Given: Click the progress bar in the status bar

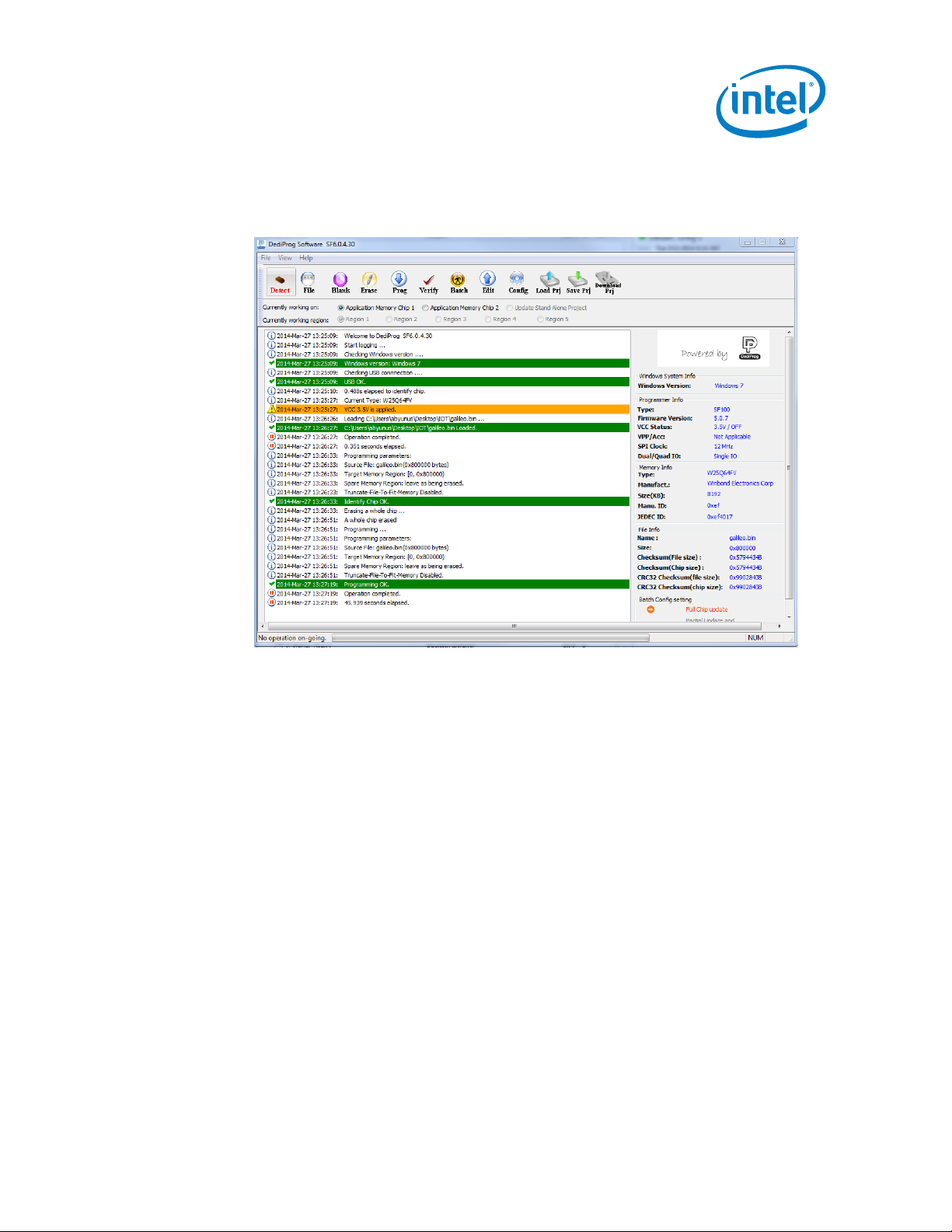Looking at the screenshot, I should point(490,638).
